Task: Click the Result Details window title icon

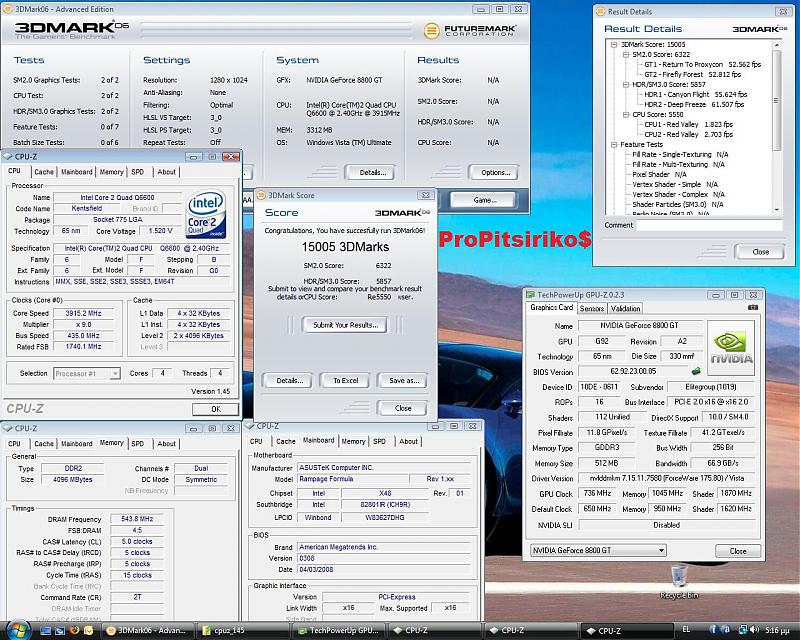Action: coord(600,11)
